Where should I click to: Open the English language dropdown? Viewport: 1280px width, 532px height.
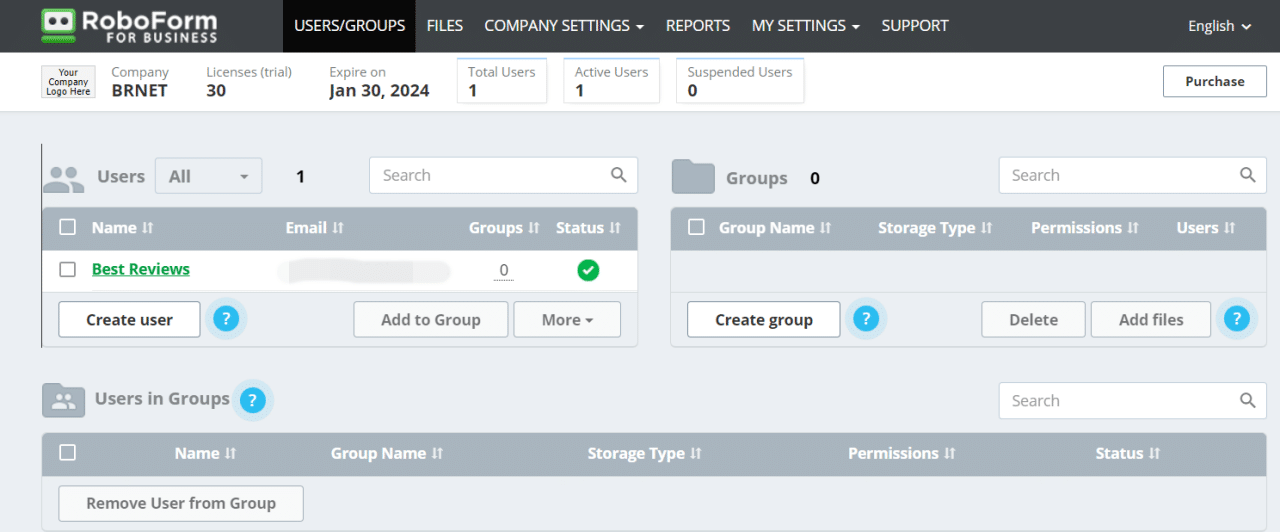1219,26
